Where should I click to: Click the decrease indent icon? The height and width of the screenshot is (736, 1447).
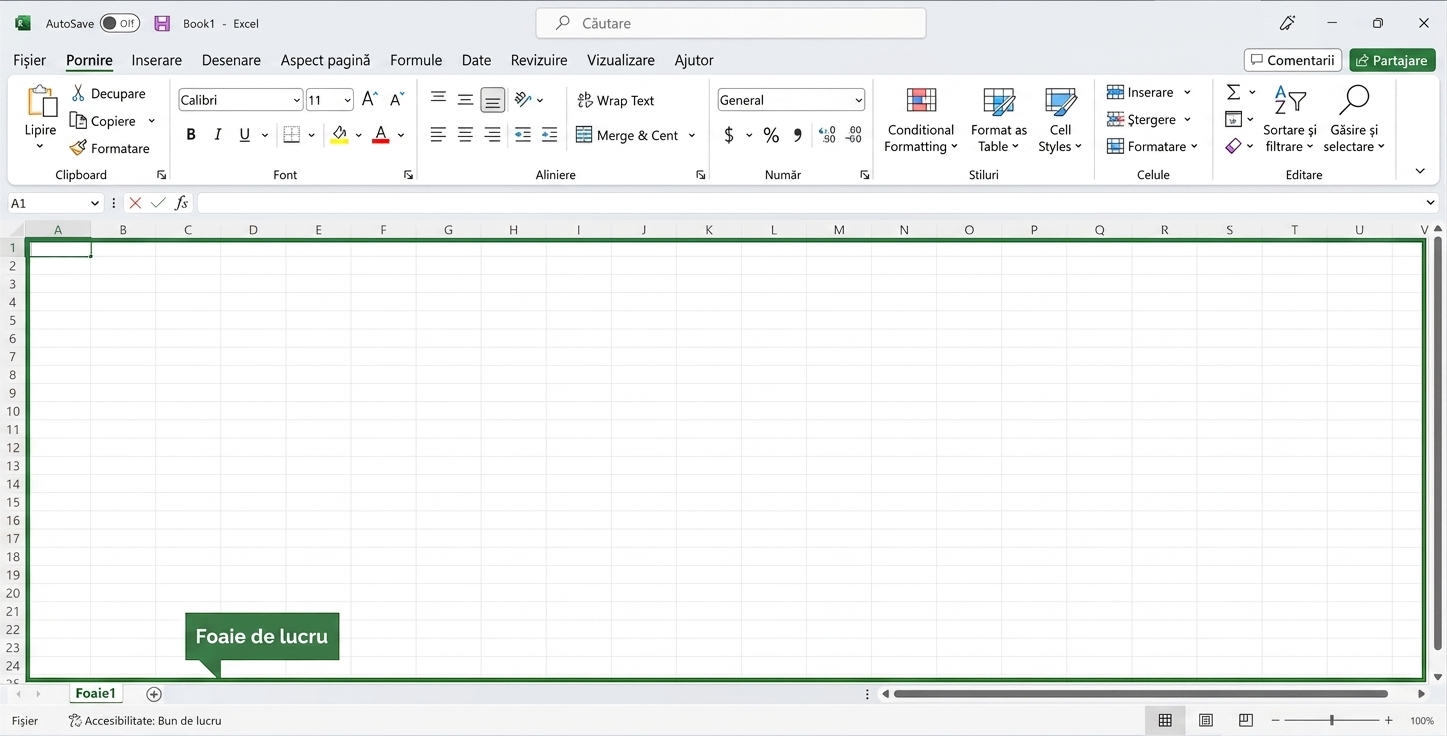pyautogui.click(x=522, y=135)
